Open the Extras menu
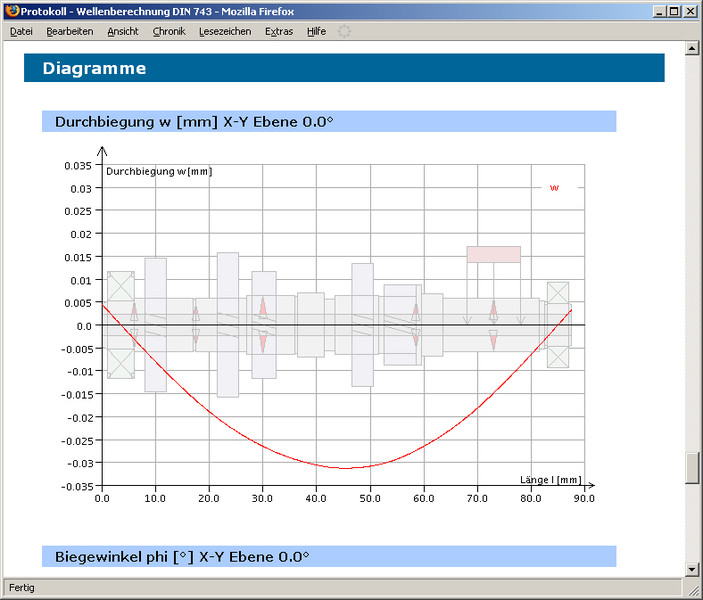703x600 pixels. click(279, 31)
